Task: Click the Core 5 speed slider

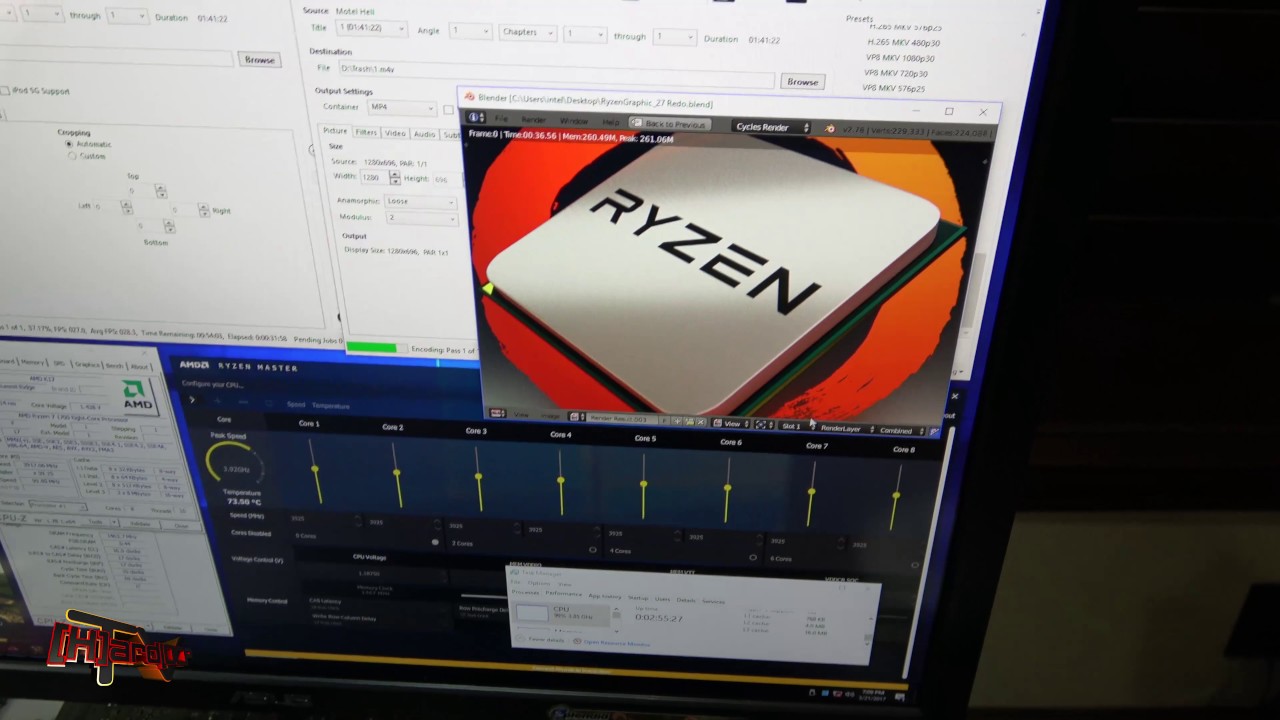Action: pyautogui.click(x=643, y=486)
